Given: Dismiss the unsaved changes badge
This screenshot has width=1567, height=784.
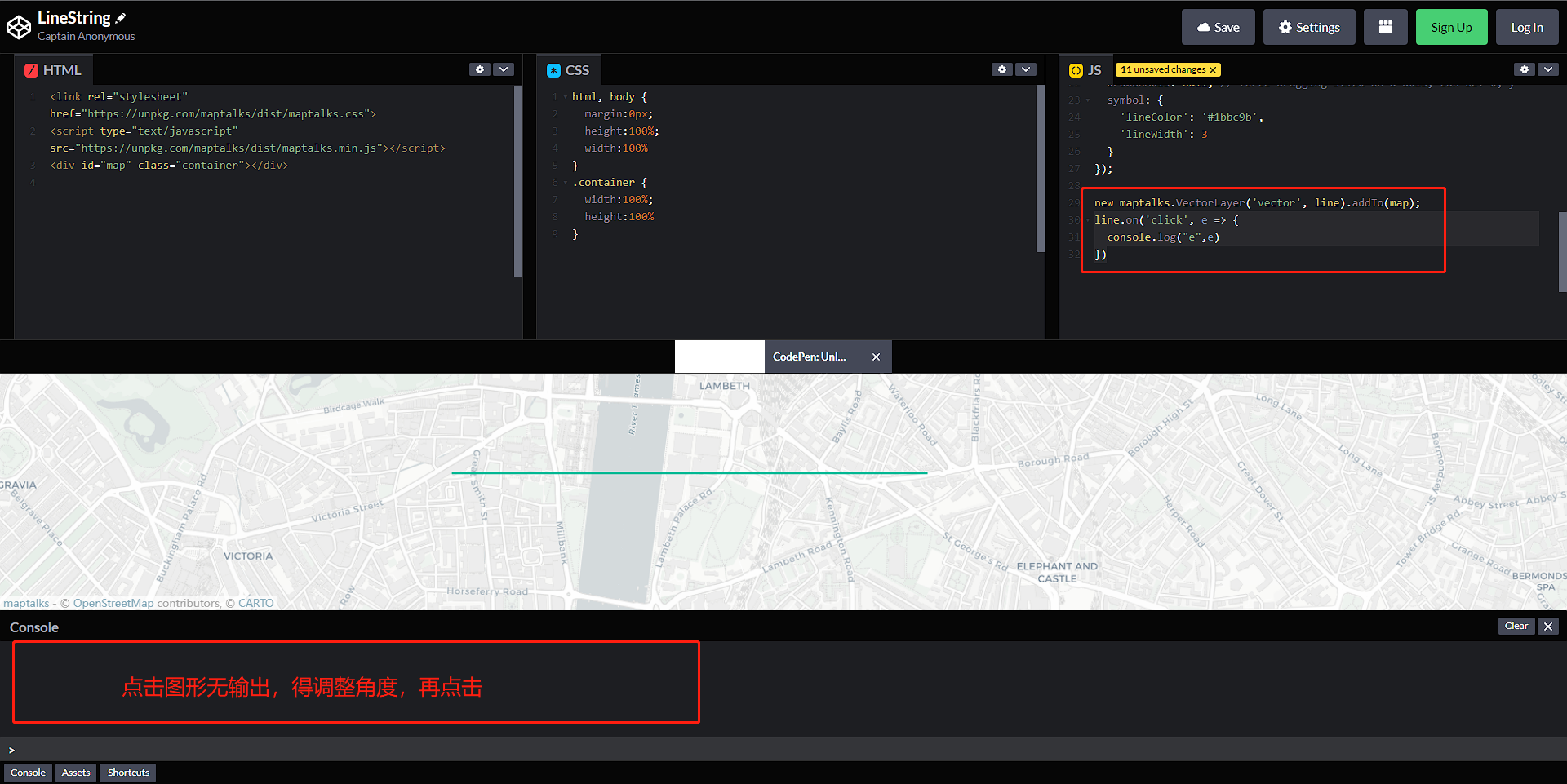Looking at the screenshot, I should tap(1213, 70).
